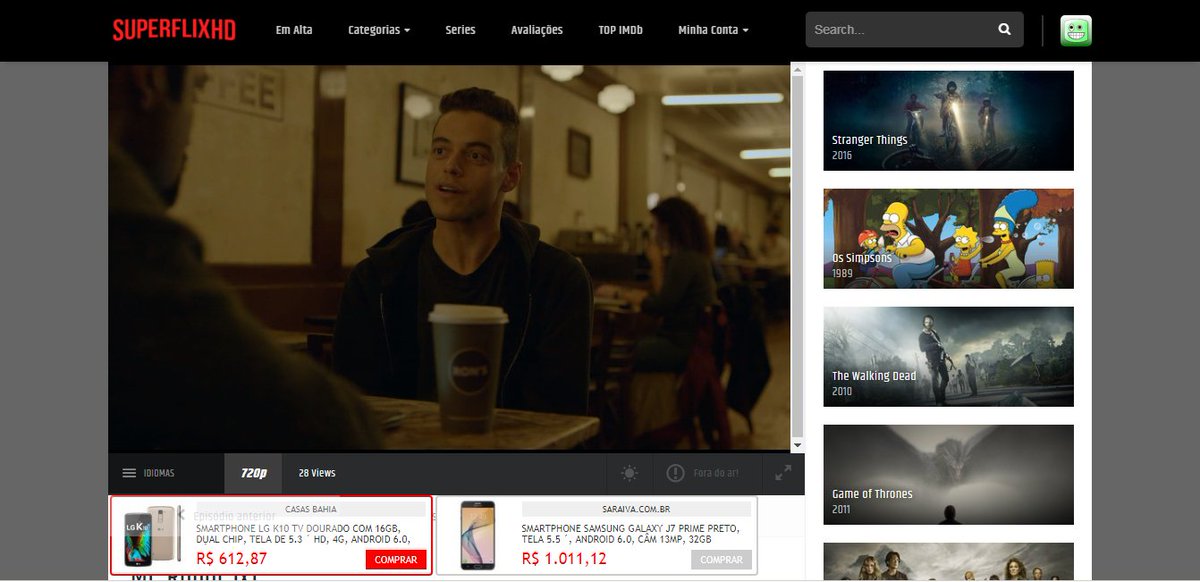Toggle the lights-off sun icon
This screenshot has width=1200, height=582.
click(x=629, y=473)
